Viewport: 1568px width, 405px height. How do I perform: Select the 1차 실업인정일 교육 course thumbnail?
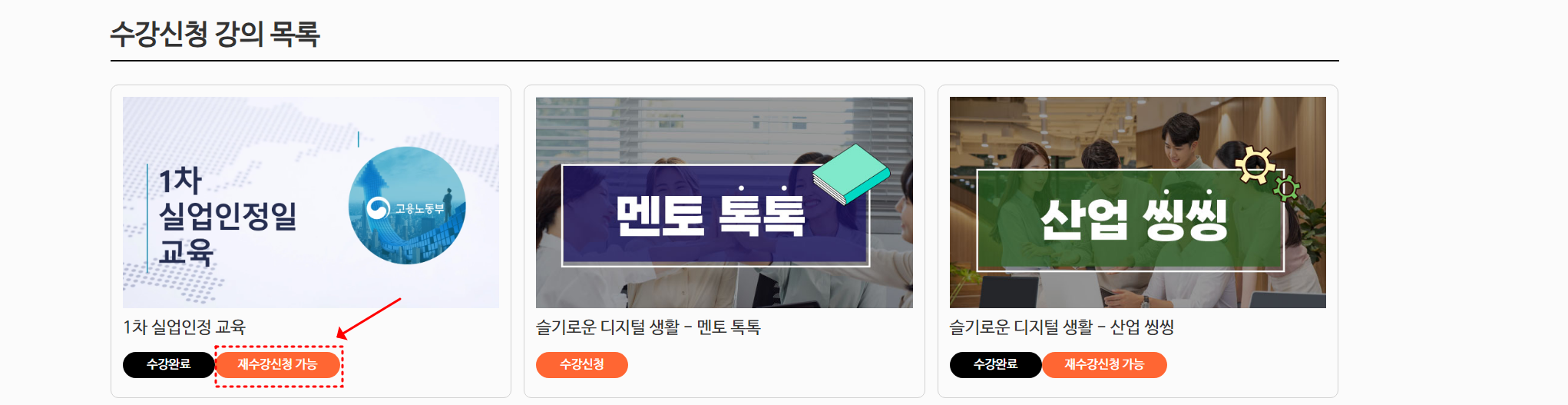[x=311, y=202]
